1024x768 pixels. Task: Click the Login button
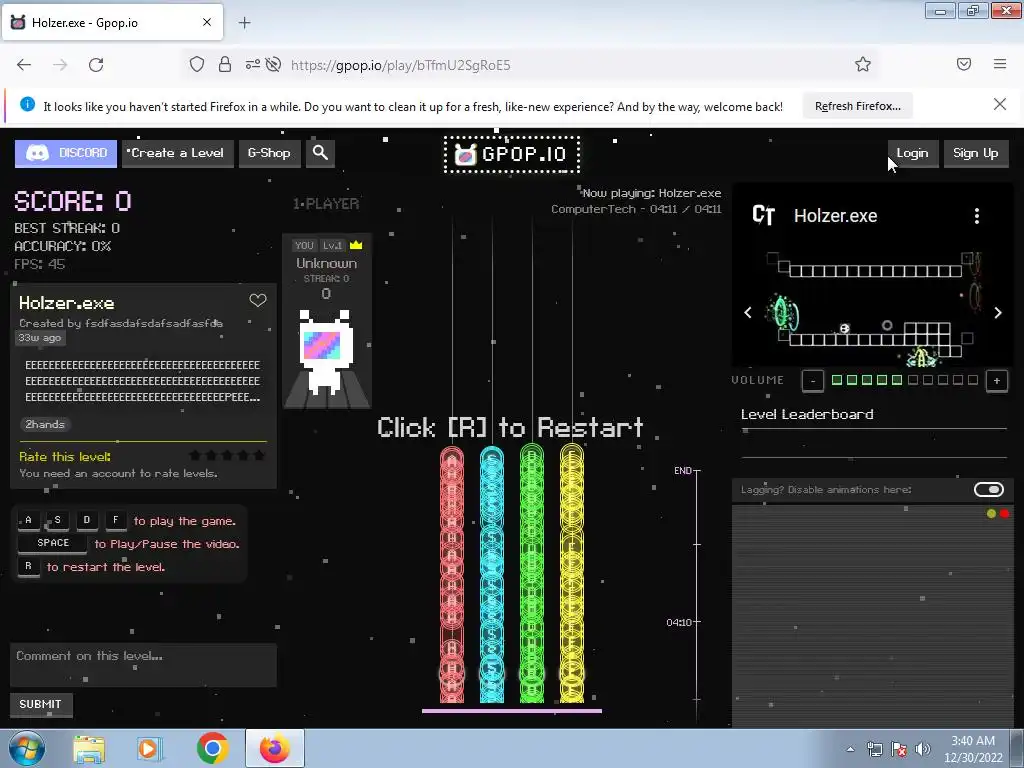coord(912,153)
